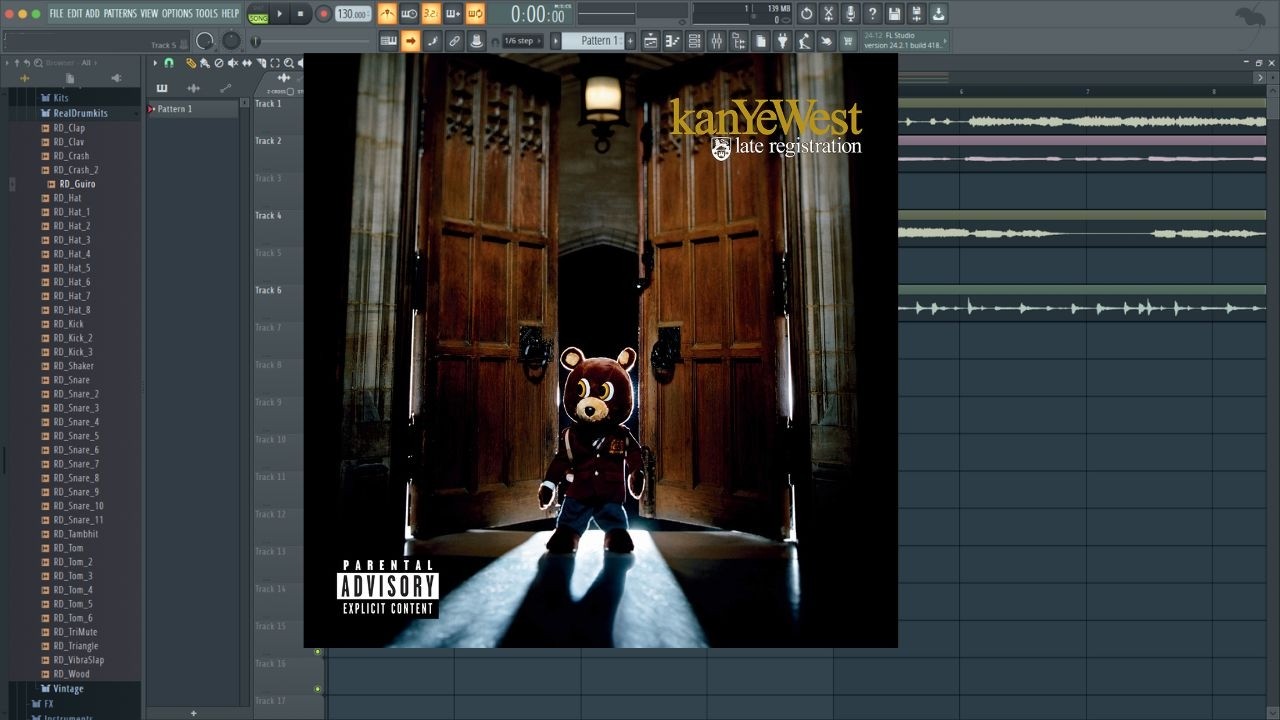Open the Pattern 1 selector dropdown
Screen dimensions: 1280x720
click(x=591, y=41)
